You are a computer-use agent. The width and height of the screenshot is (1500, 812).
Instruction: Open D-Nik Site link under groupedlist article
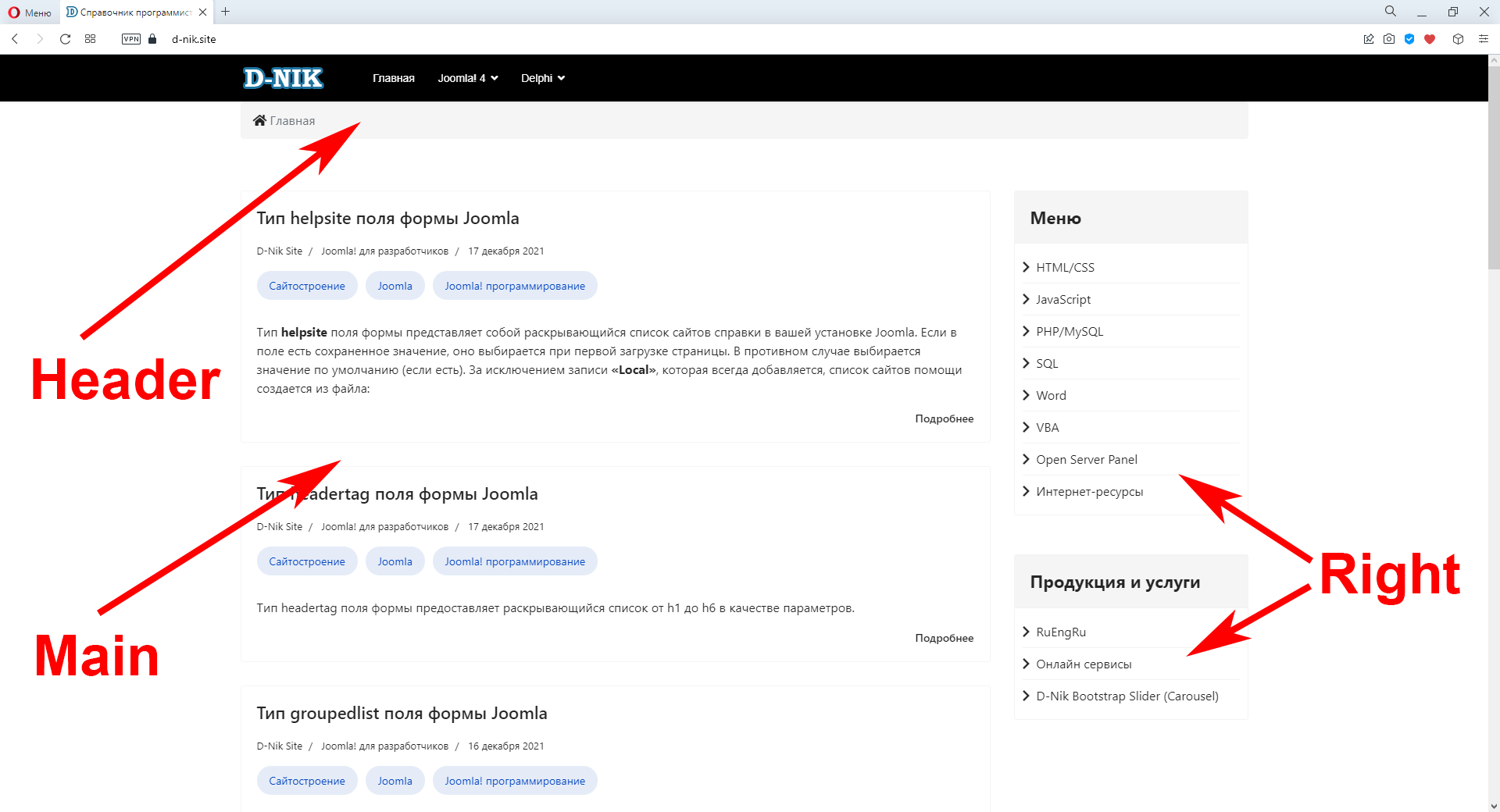(x=279, y=746)
